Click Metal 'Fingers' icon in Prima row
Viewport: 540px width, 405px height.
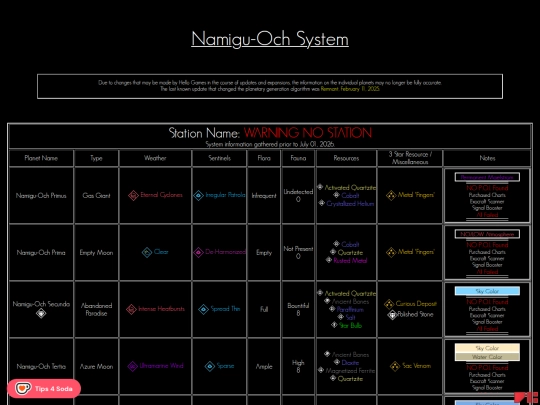point(391,252)
